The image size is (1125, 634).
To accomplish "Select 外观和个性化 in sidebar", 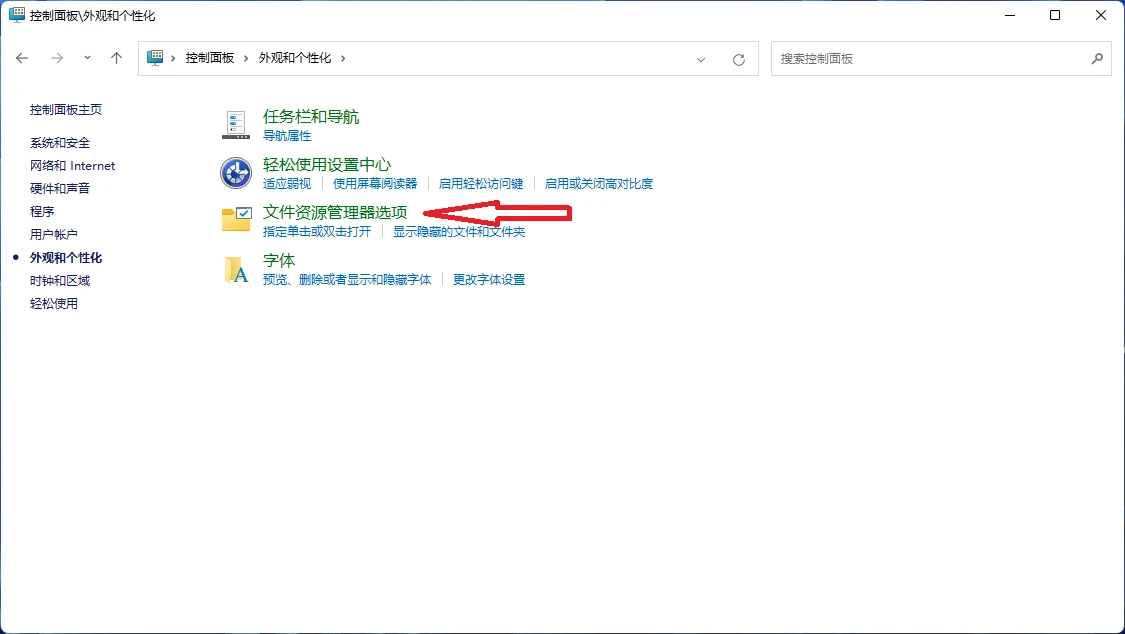I will (x=66, y=257).
